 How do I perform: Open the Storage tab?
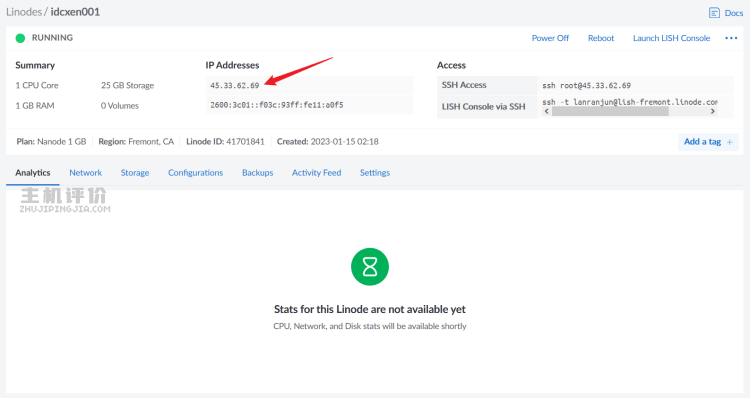[135, 173]
